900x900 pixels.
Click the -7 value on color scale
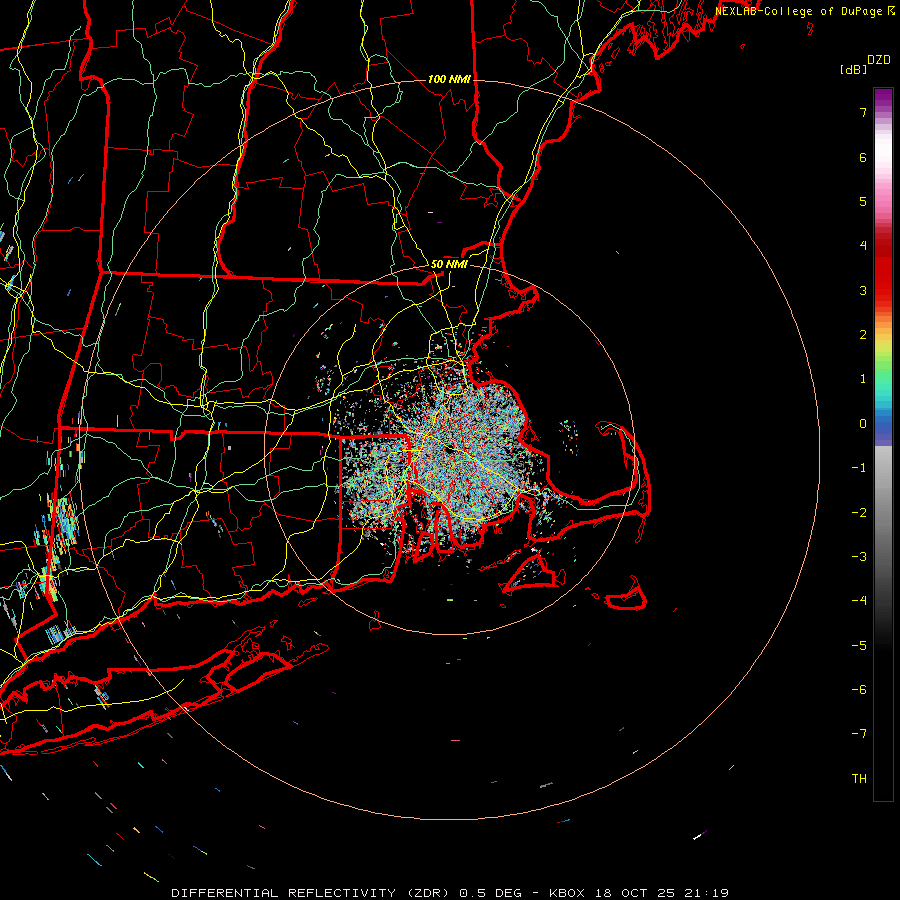859,734
